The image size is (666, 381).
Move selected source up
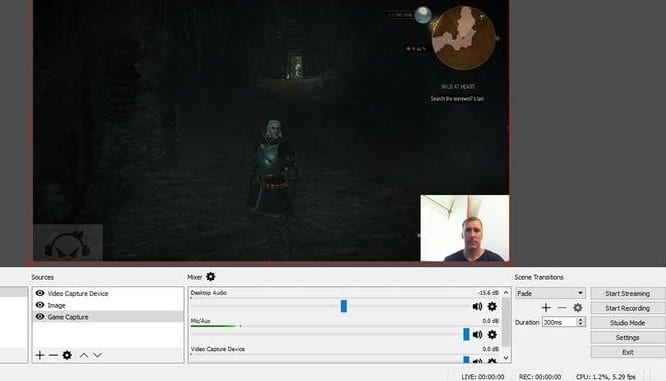coord(84,355)
